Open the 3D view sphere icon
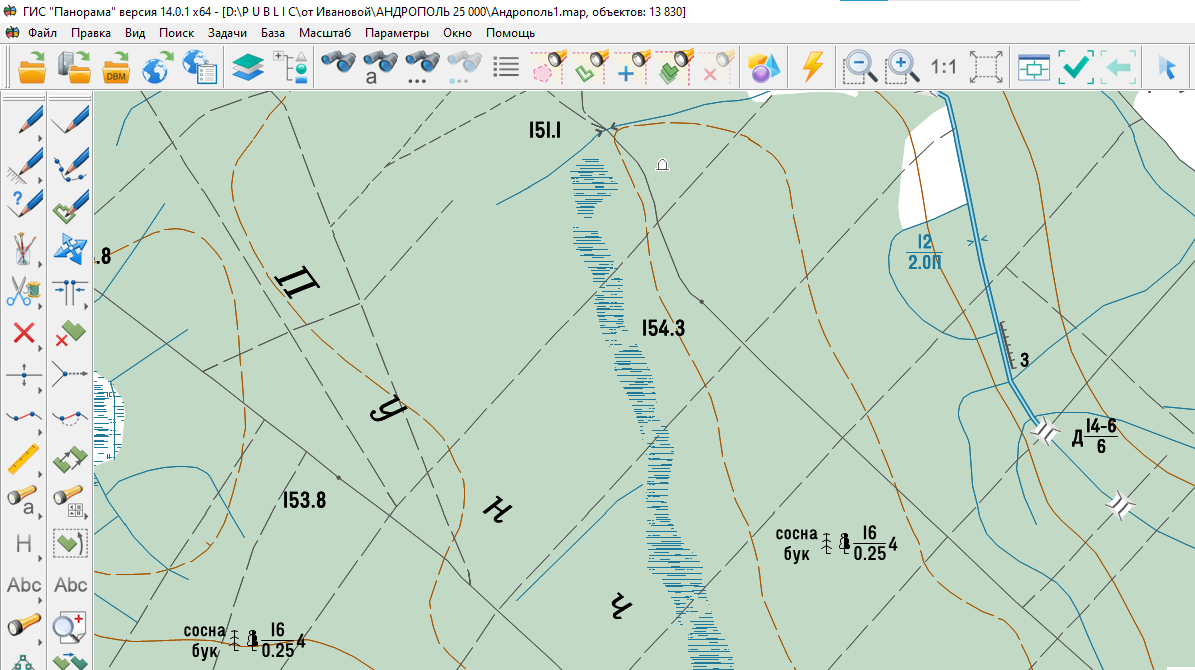1195x670 pixels. (x=762, y=67)
